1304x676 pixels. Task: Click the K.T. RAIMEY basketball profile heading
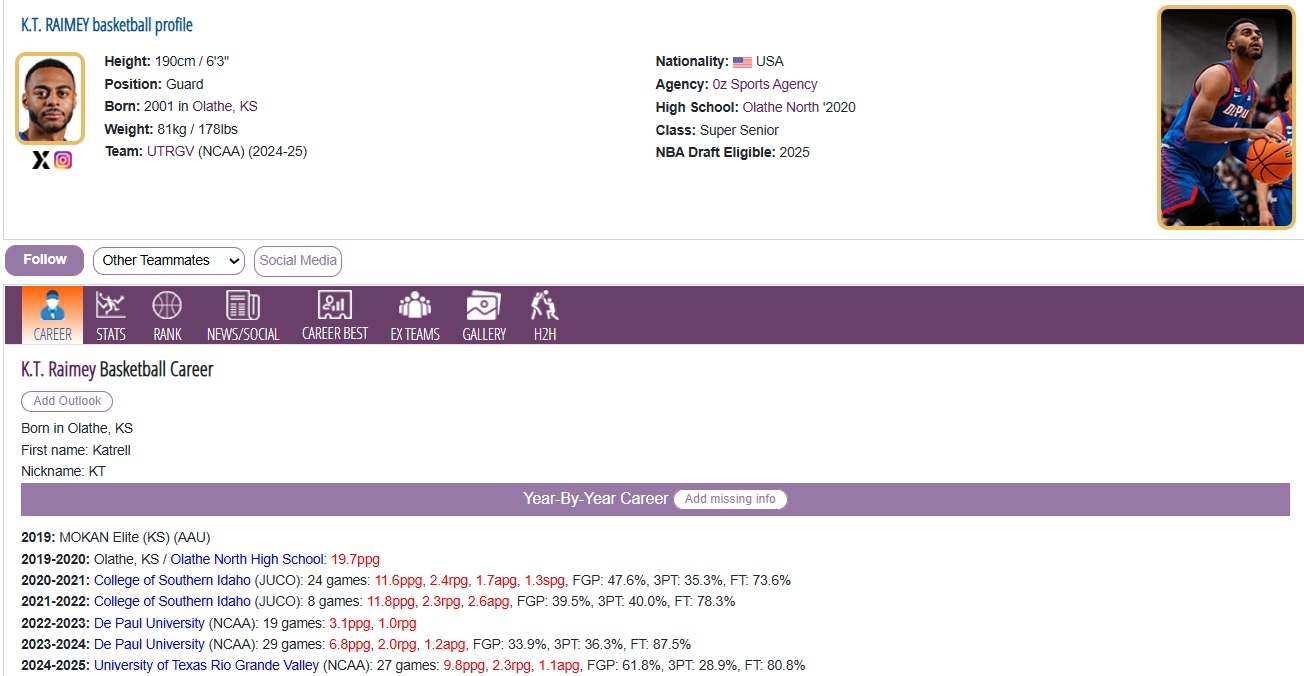click(x=107, y=25)
